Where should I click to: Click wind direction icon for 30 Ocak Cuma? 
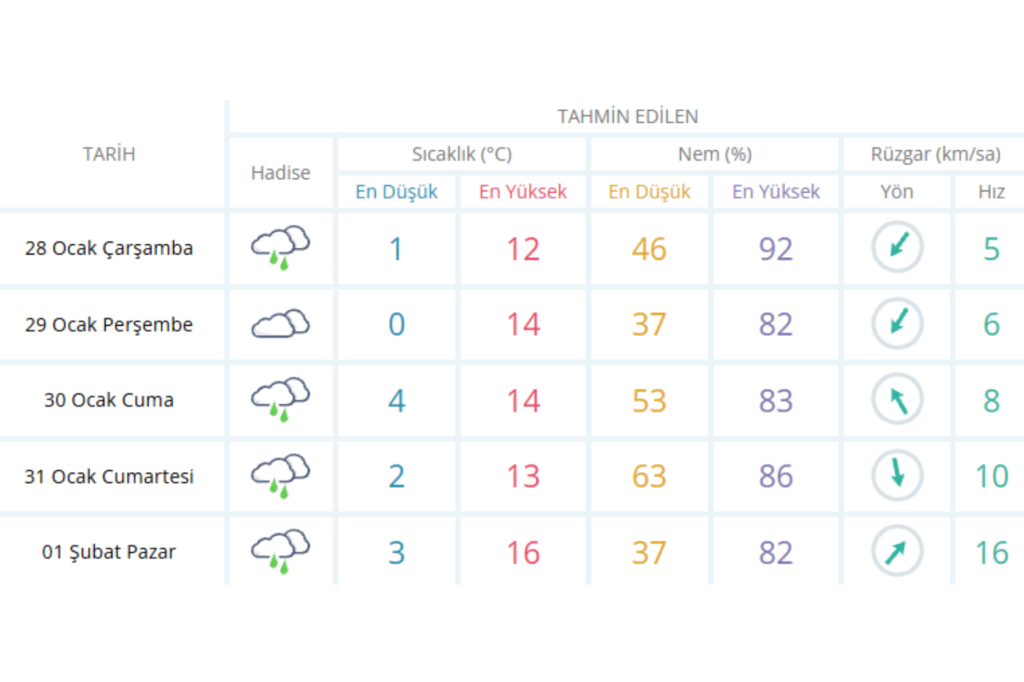pyautogui.click(x=897, y=400)
